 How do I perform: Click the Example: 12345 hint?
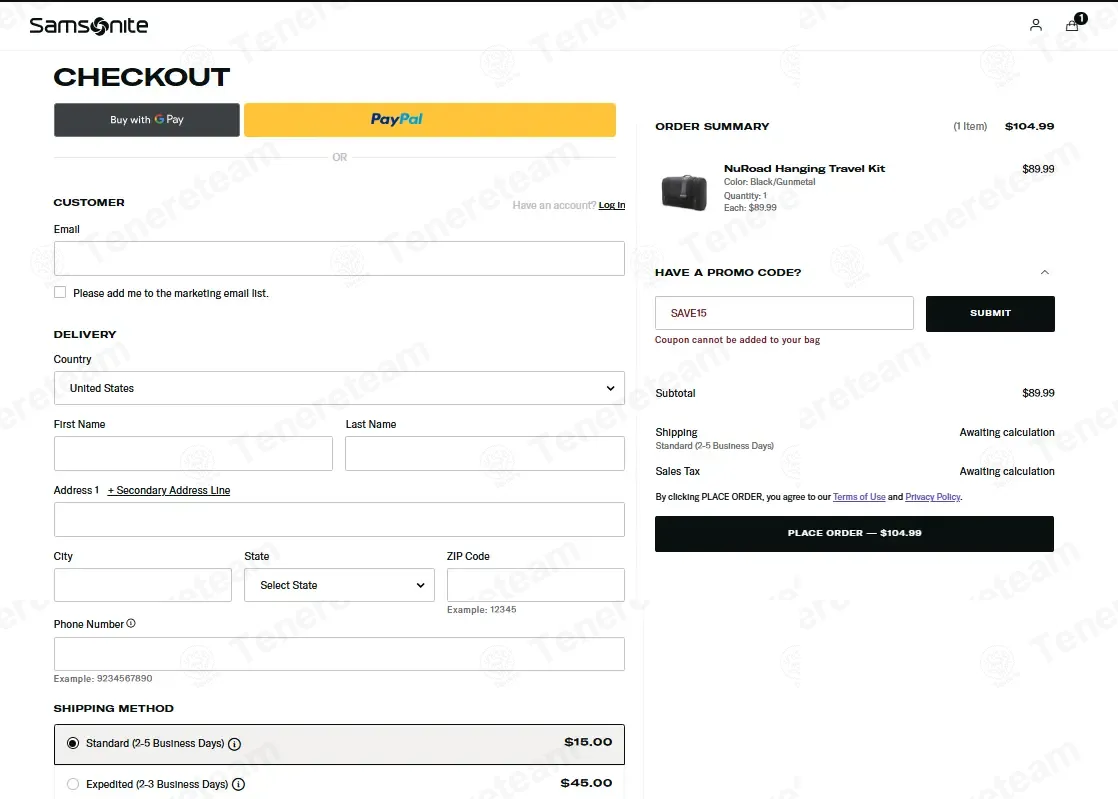(x=481, y=609)
